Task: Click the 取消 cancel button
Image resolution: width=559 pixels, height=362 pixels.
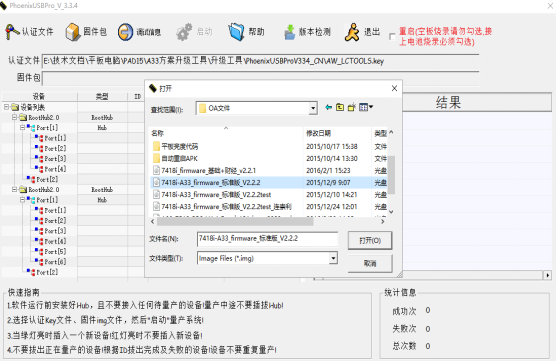Action: [x=370, y=263]
